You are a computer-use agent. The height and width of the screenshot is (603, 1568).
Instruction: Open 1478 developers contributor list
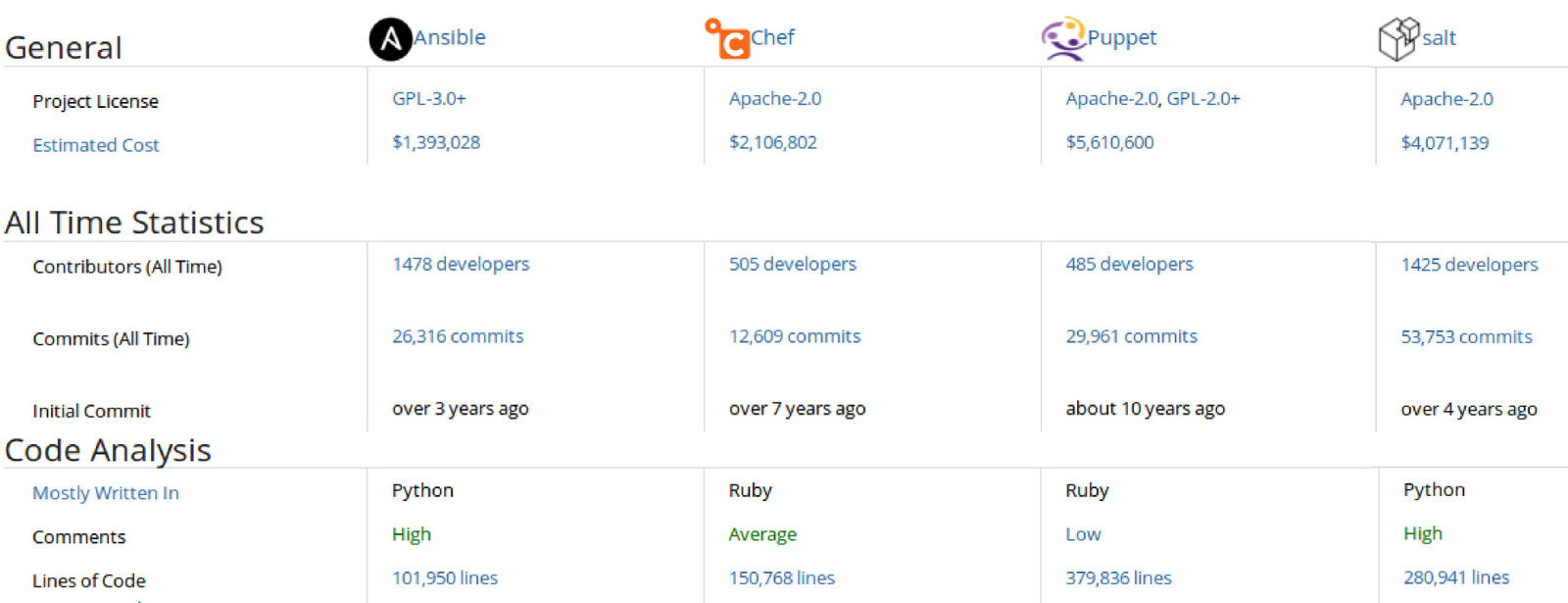(461, 264)
